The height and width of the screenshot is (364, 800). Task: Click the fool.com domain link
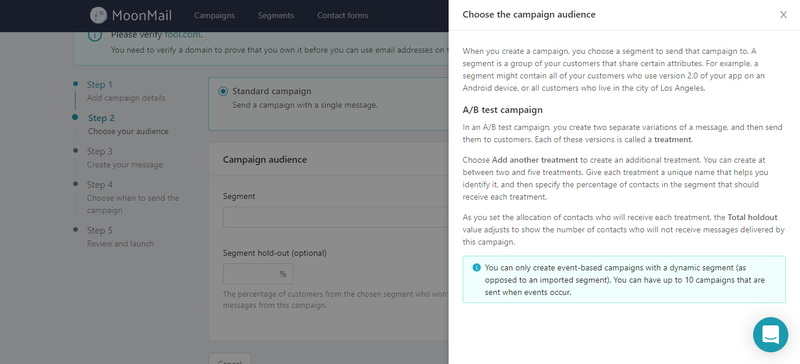183,35
